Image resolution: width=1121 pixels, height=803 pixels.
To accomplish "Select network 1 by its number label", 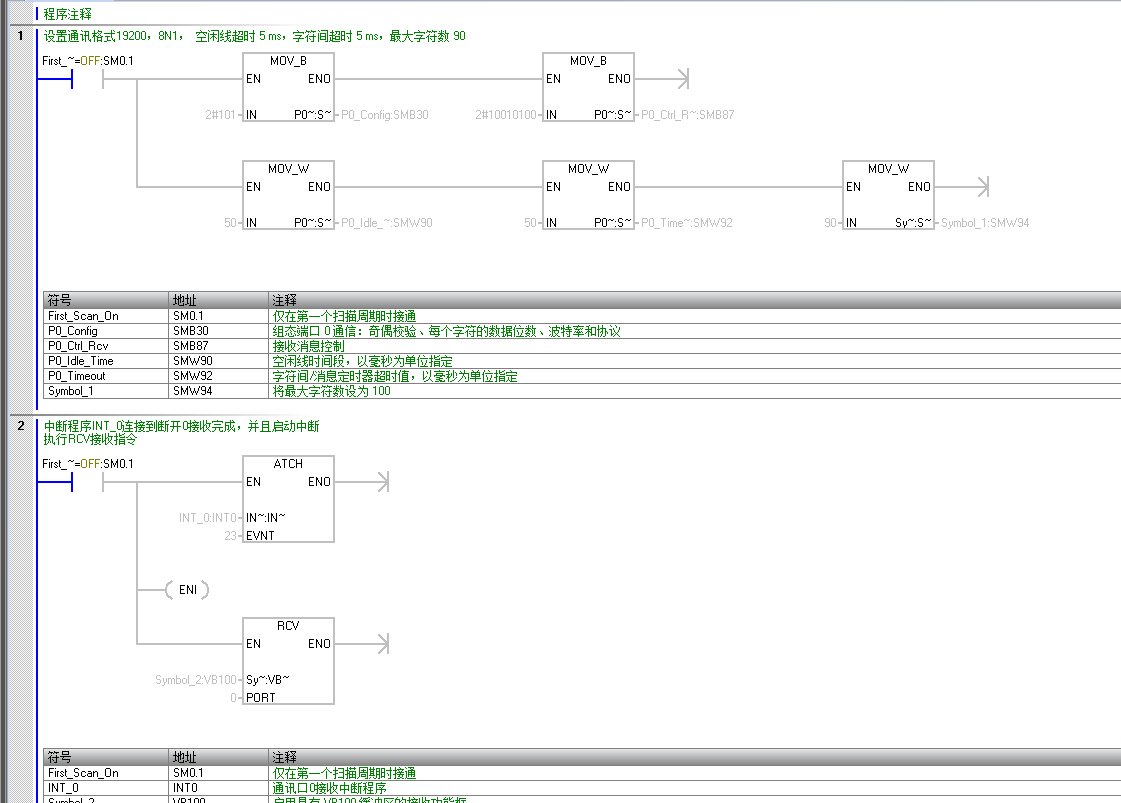I will point(20,36).
